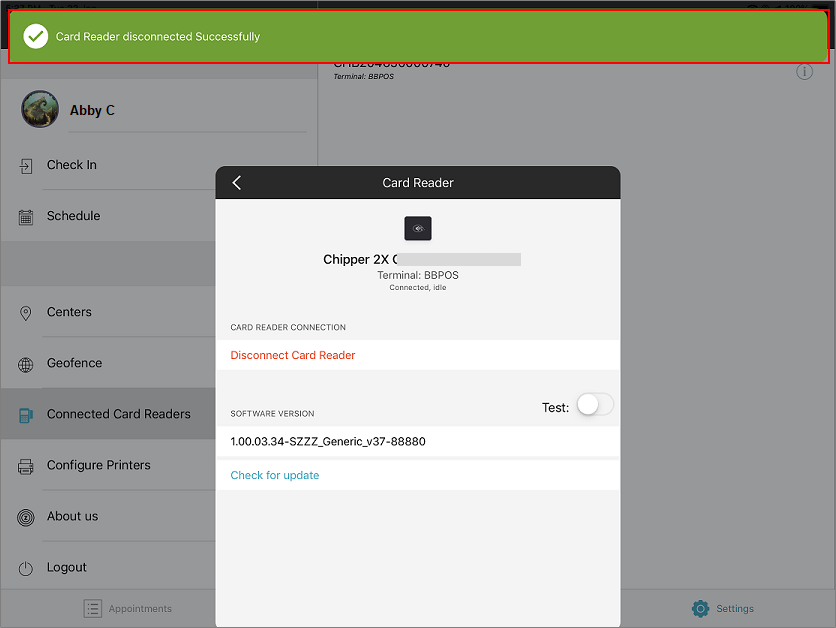Click the Configure Printers printer icon

pyautogui.click(x=26, y=466)
